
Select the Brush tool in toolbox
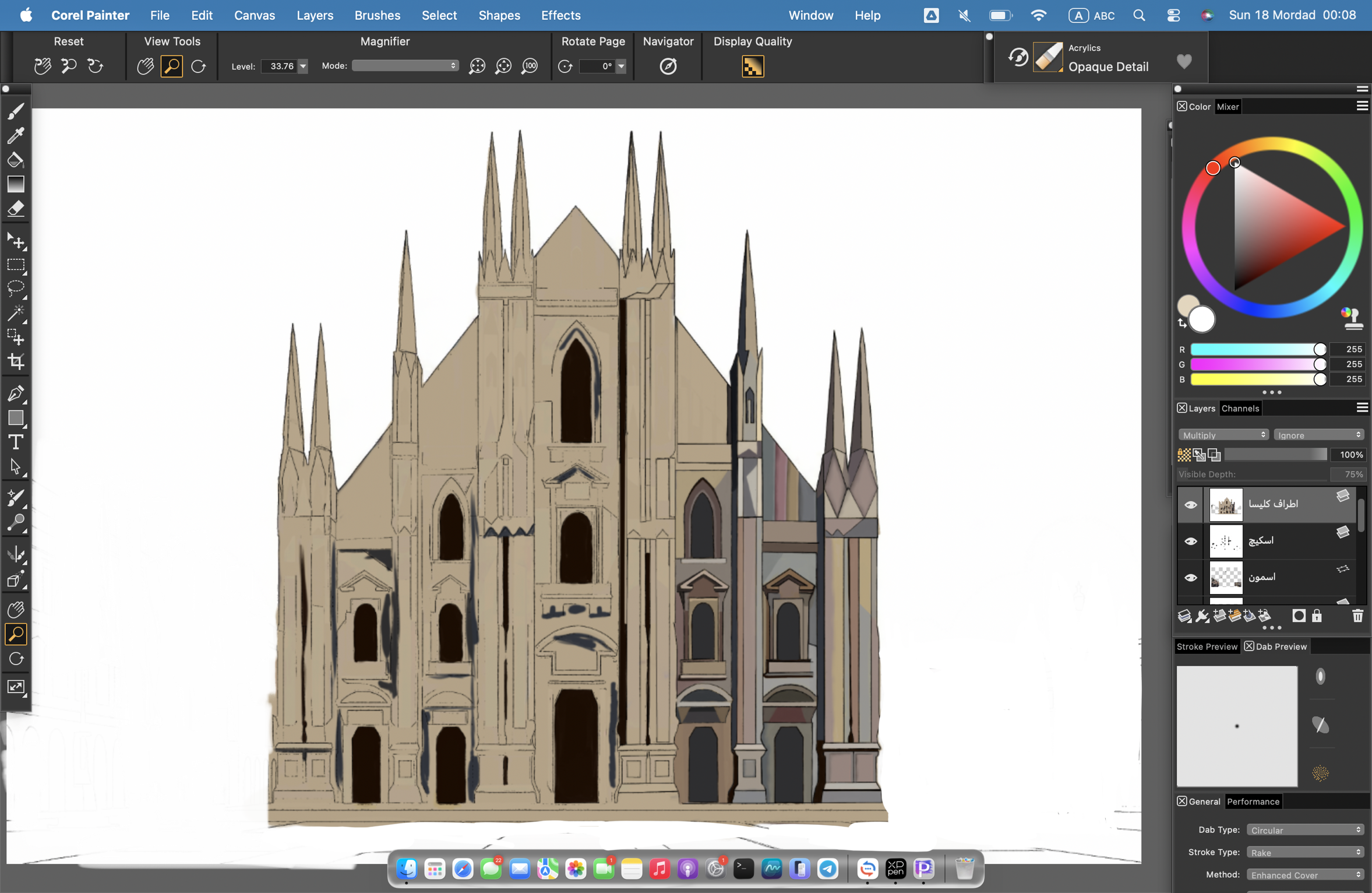point(16,111)
